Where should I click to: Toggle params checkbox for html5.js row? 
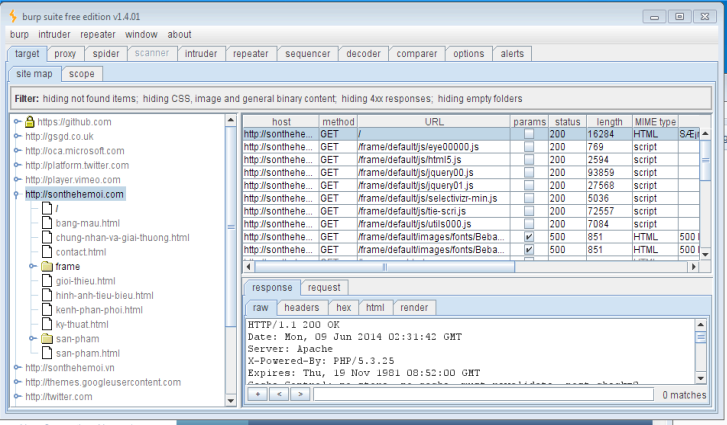click(x=529, y=160)
